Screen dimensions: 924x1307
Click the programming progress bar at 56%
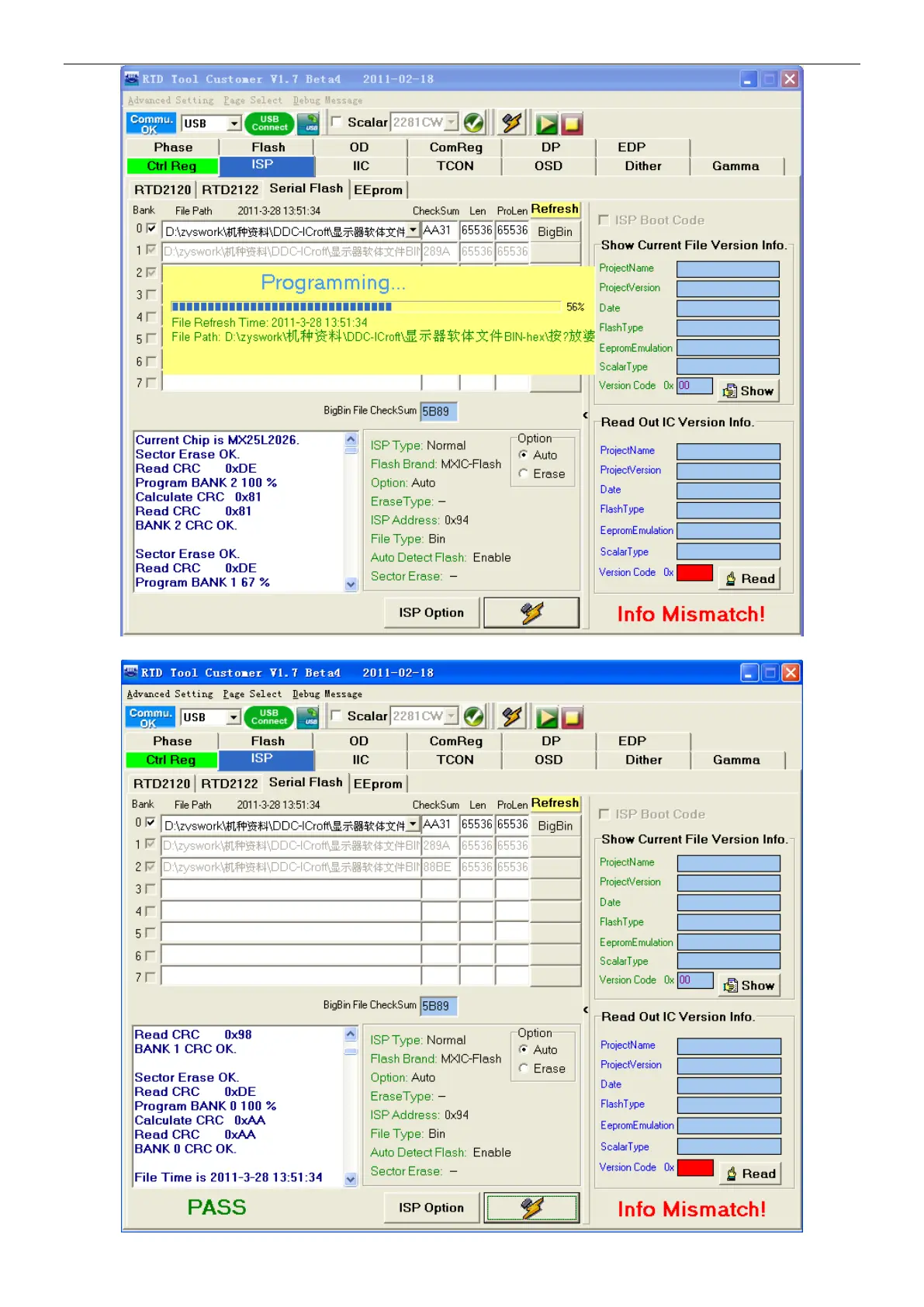click(366, 307)
